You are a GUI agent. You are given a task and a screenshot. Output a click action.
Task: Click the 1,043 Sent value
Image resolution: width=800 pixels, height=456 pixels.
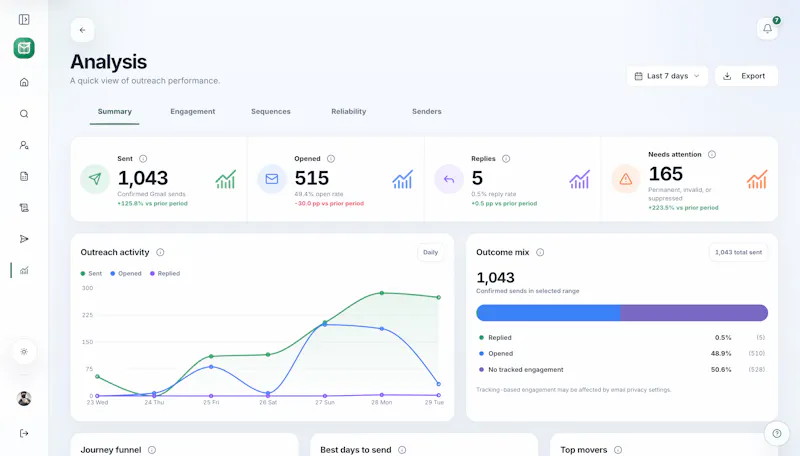[143, 178]
